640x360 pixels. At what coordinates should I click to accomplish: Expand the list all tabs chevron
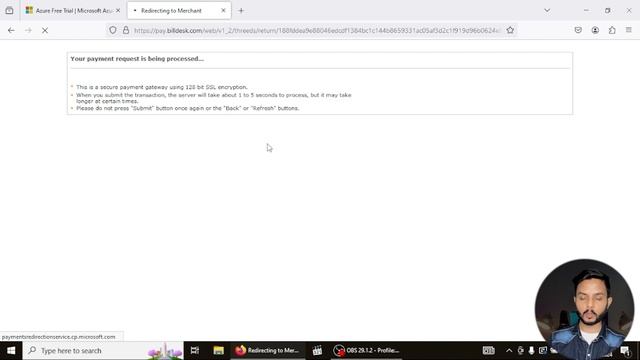[x=547, y=11]
